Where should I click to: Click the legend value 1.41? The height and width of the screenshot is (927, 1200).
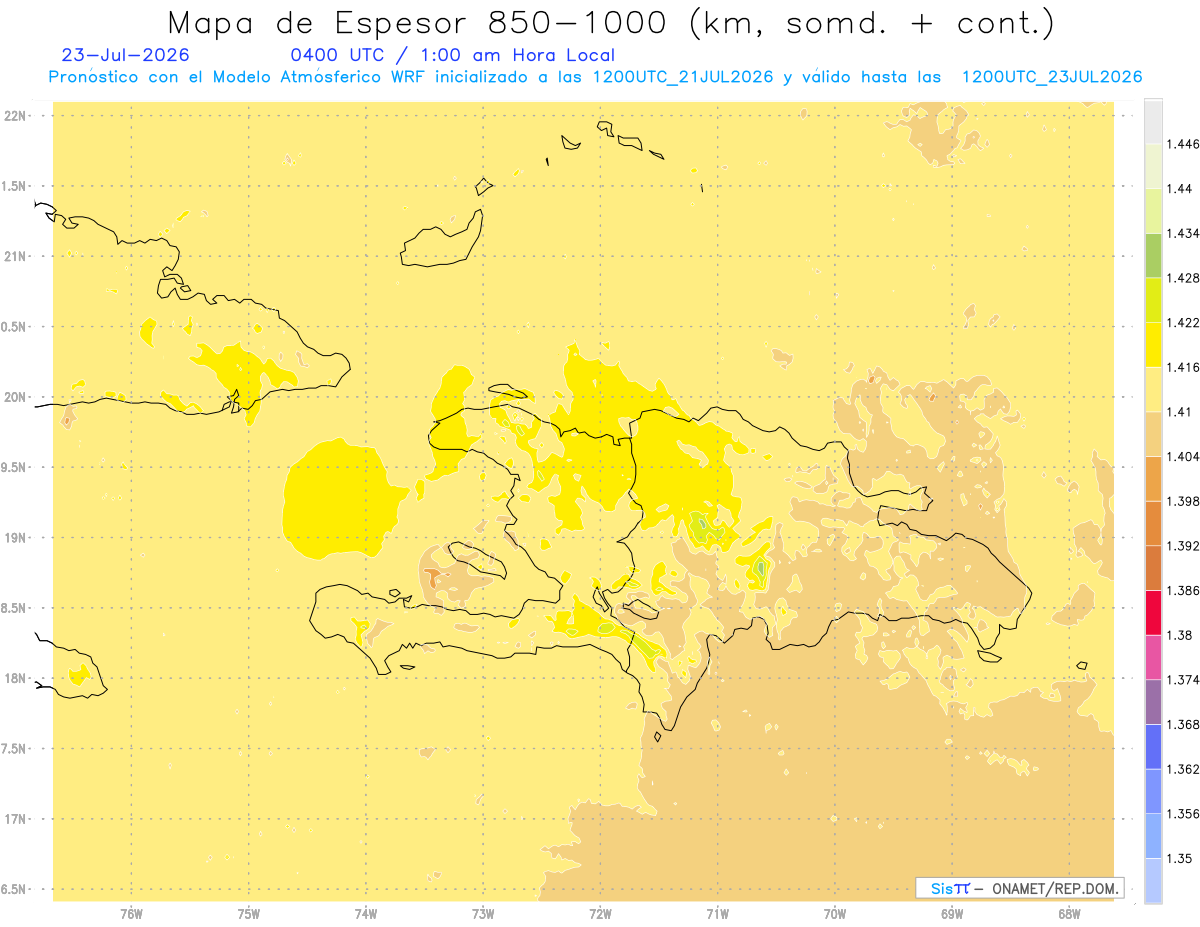tap(1179, 412)
